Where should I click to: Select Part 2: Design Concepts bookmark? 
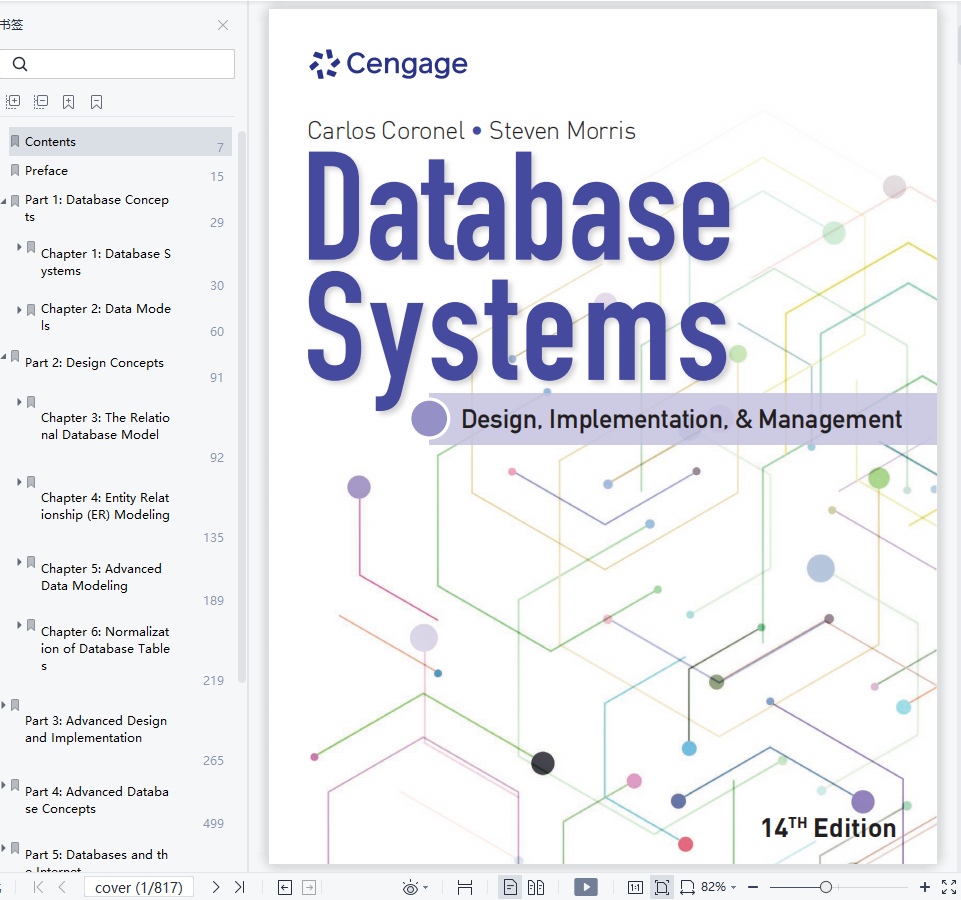pos(94,363)
